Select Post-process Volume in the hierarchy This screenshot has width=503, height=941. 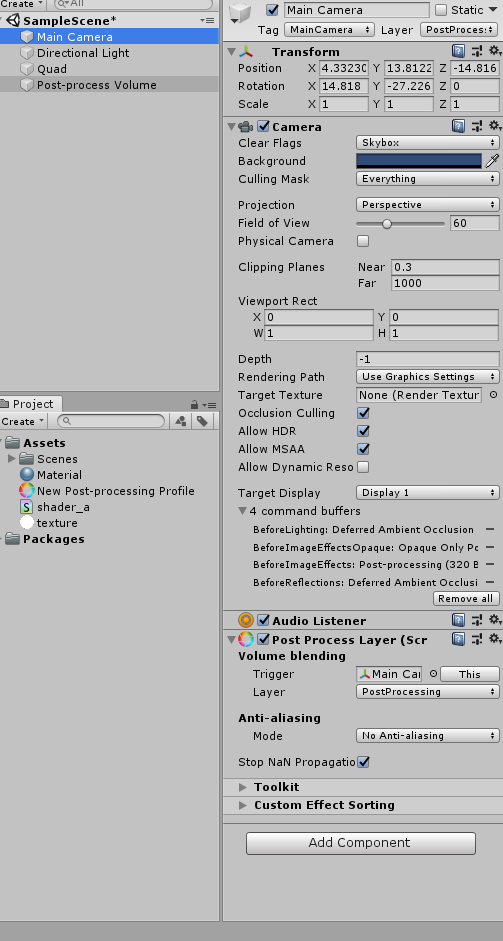pos(97,85)
